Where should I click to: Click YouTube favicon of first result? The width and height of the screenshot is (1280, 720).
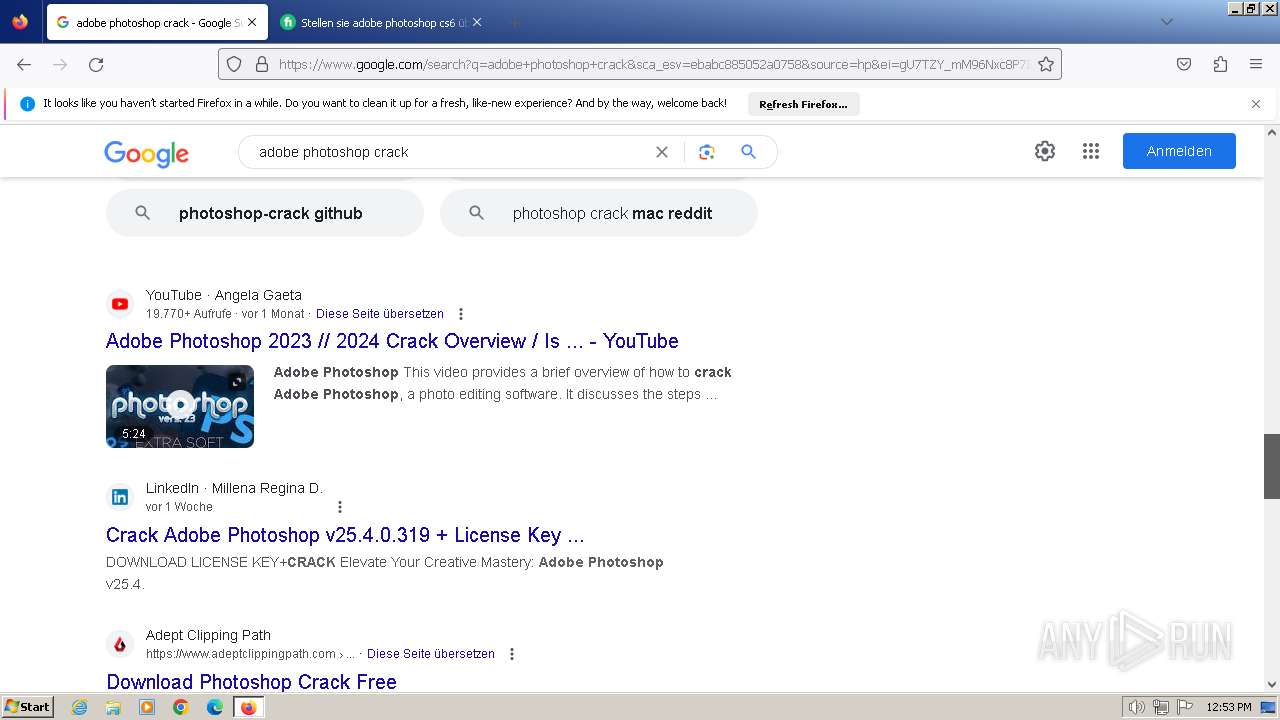point(120,304)
